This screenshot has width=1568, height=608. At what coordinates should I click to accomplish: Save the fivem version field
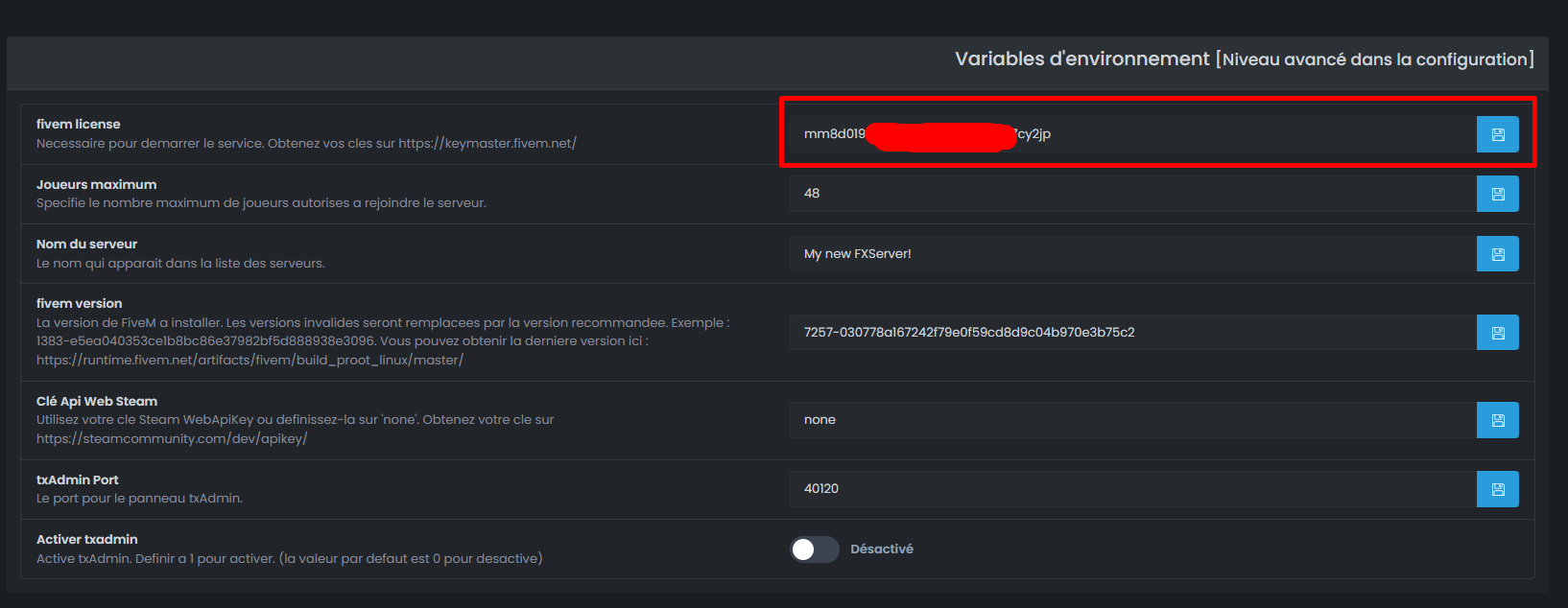click(x=1497, y=333)
